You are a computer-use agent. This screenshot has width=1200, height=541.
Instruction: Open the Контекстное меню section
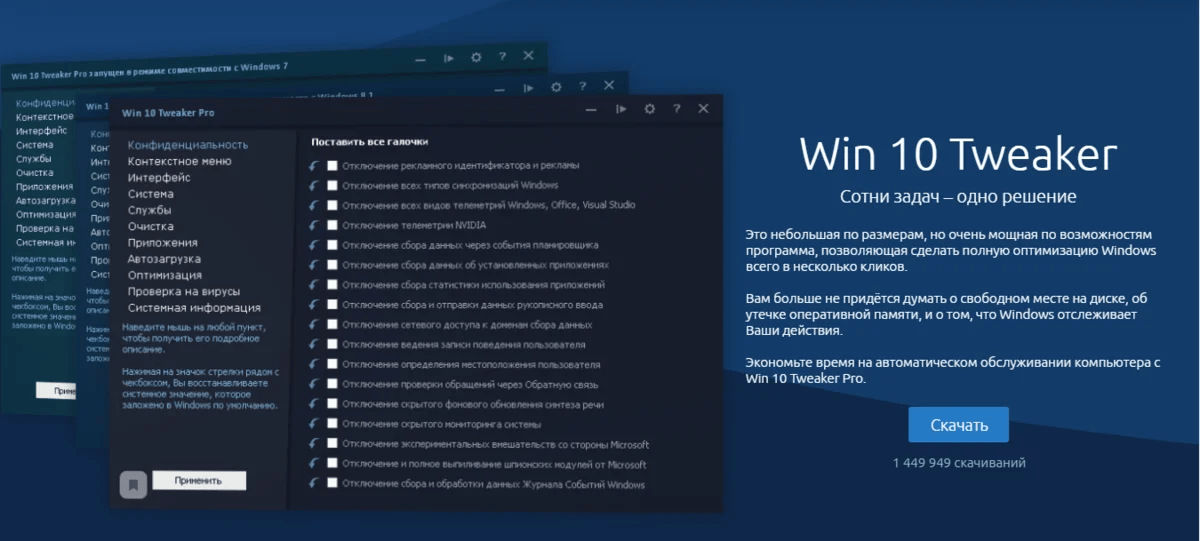click(179, 161)
